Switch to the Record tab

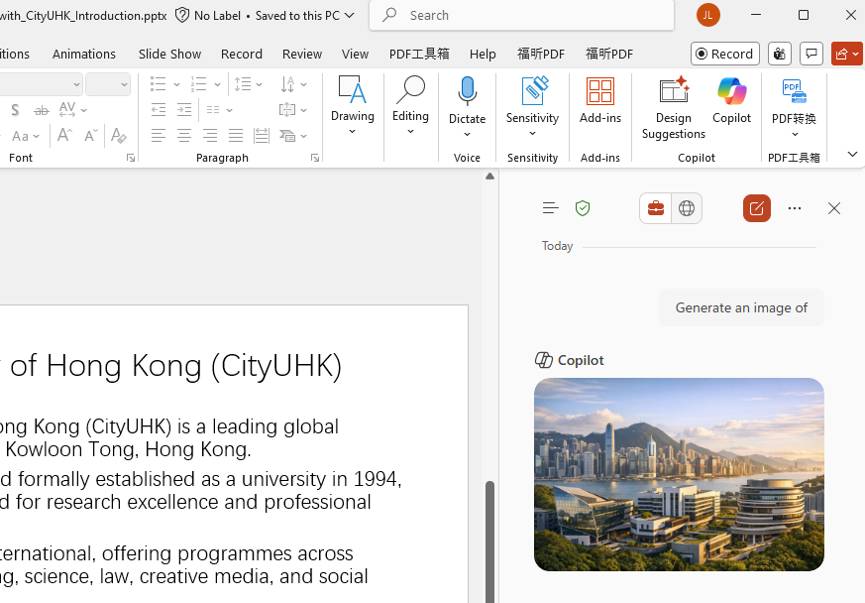pyautogui.click(x=242, y=54)
